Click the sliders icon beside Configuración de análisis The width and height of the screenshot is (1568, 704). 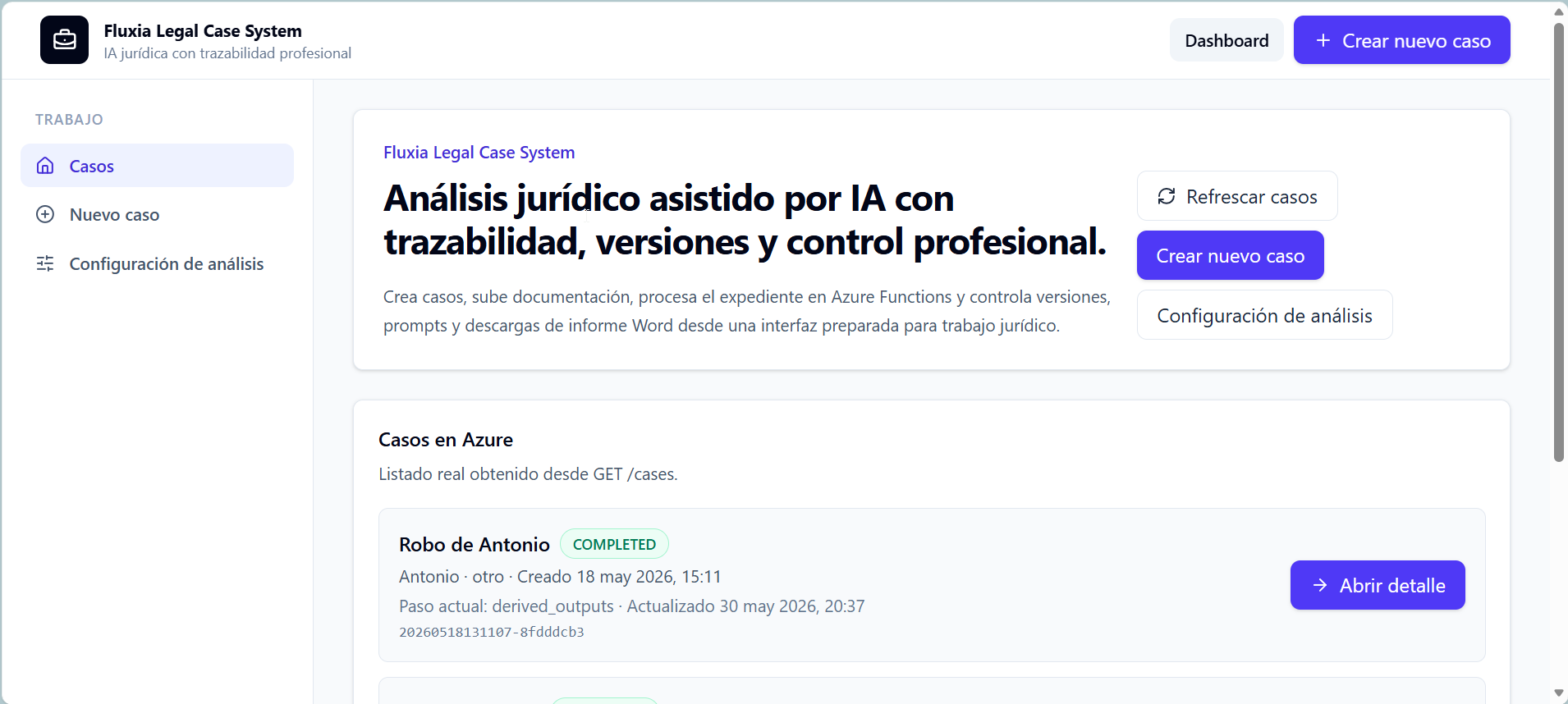point(45,263)
